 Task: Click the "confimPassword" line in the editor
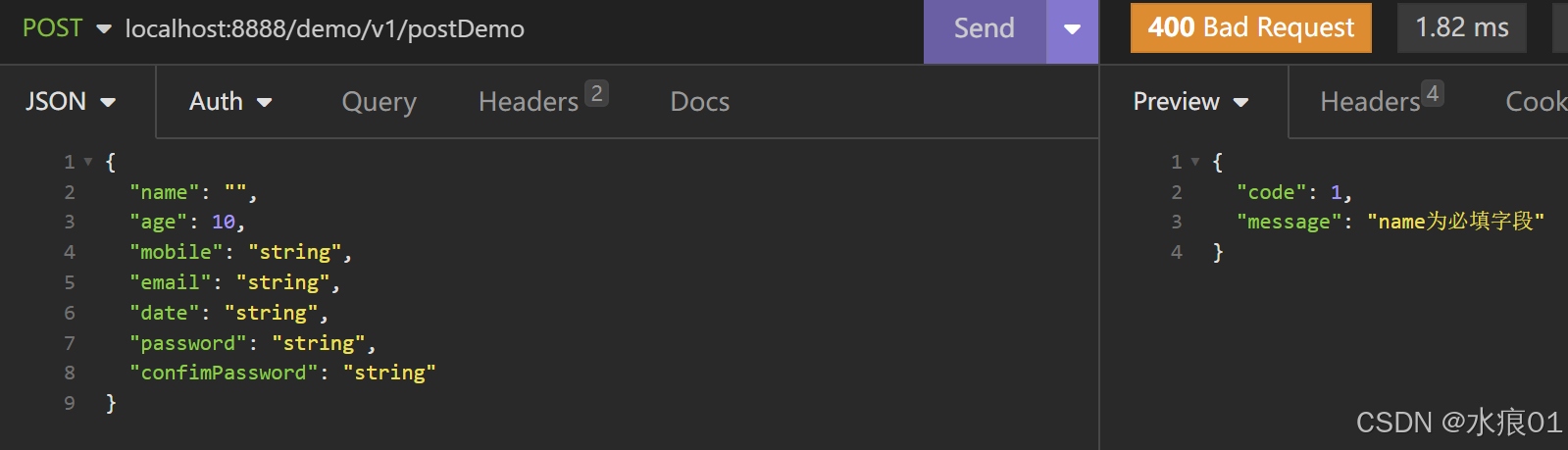pyautogui.click(x=282, y=373)
